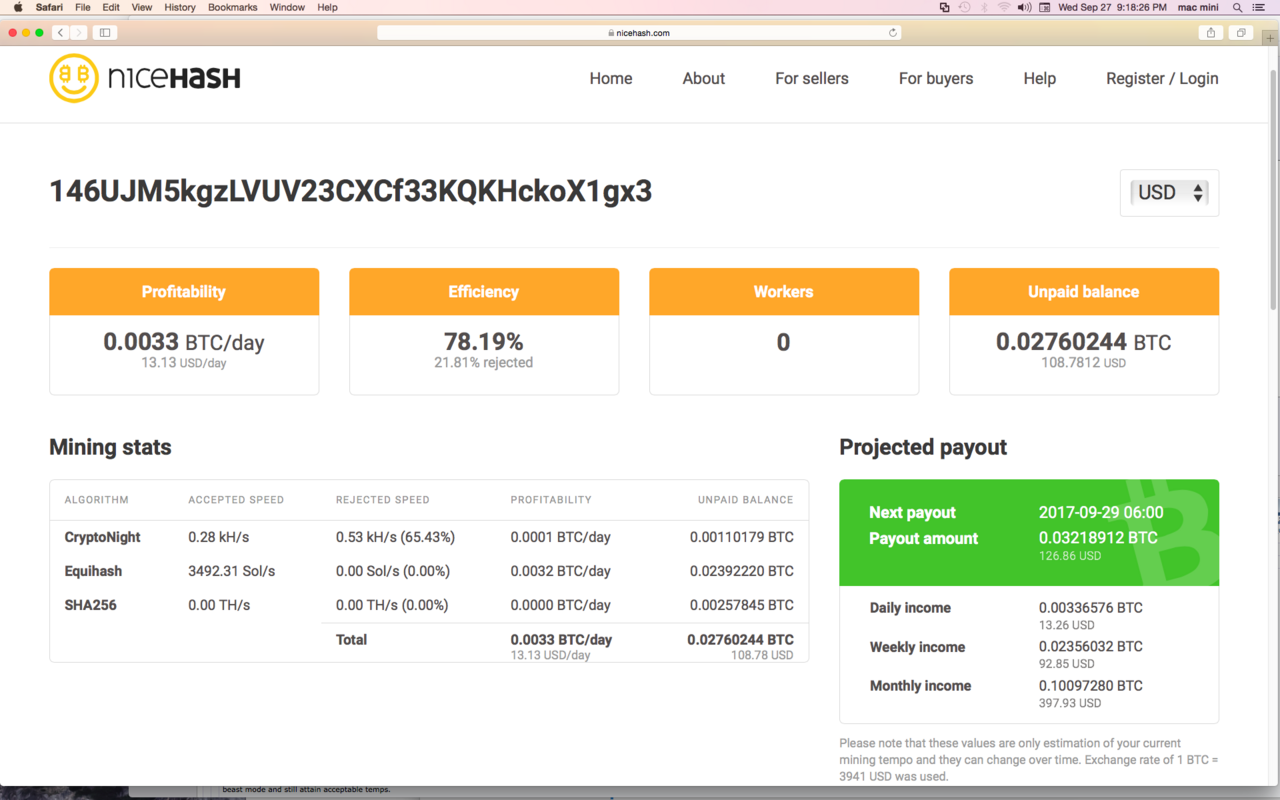Click the Algorithm column header

pos(96,500)
